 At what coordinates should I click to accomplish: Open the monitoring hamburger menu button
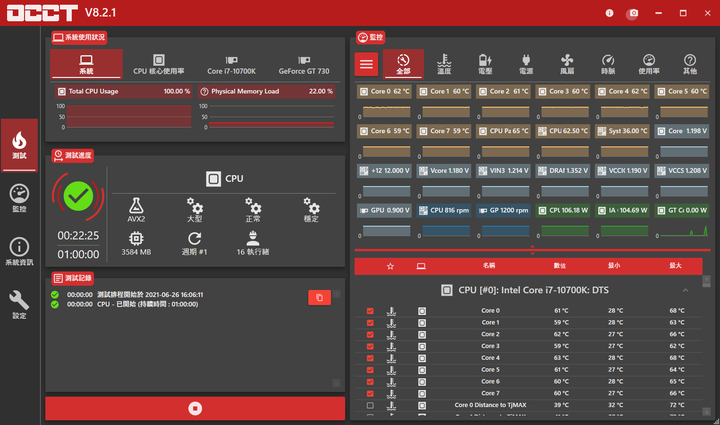point(366,64)
